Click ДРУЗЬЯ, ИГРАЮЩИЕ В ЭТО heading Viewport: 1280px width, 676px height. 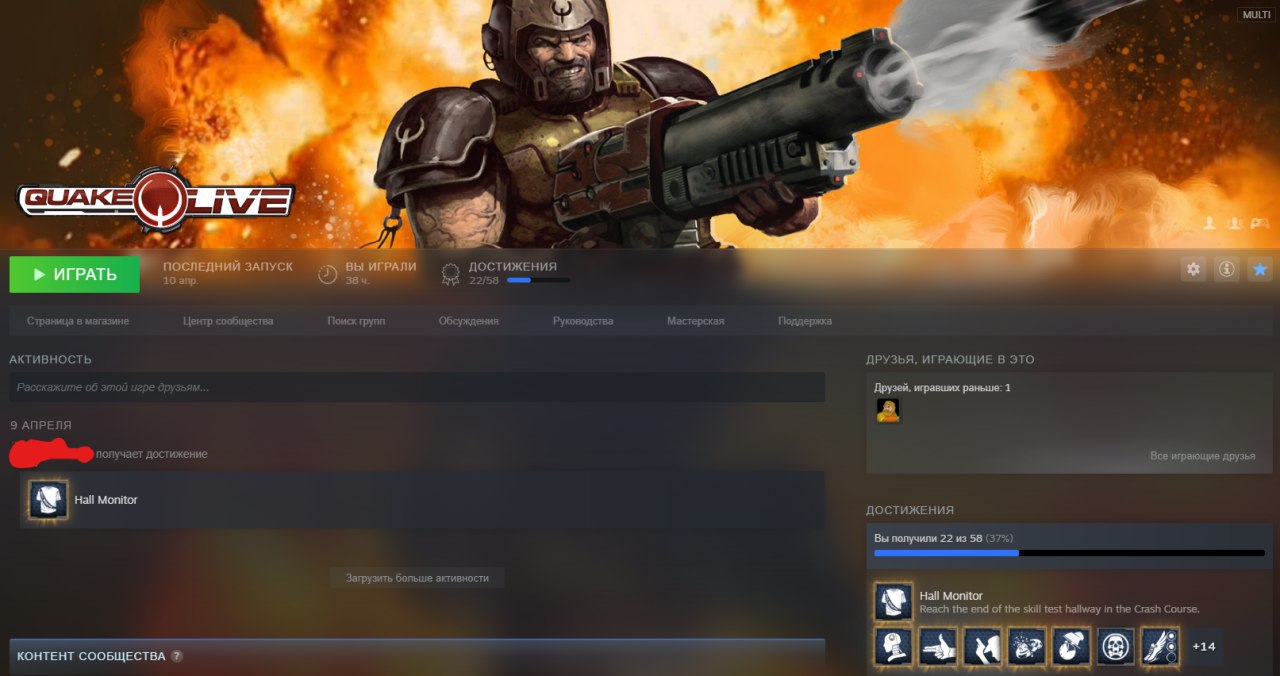point(950,359)
